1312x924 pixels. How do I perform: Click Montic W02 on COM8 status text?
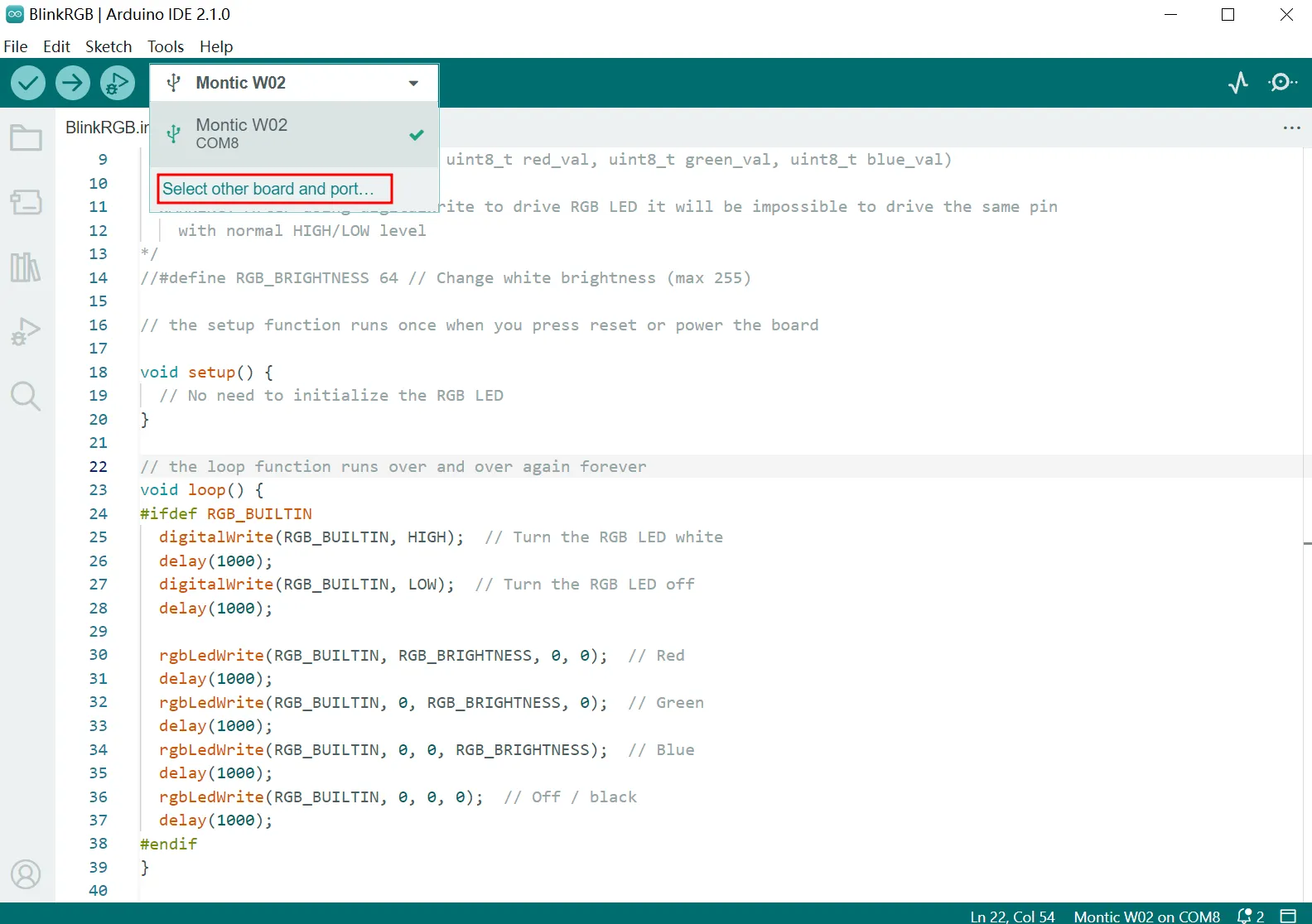[1146, 917]
